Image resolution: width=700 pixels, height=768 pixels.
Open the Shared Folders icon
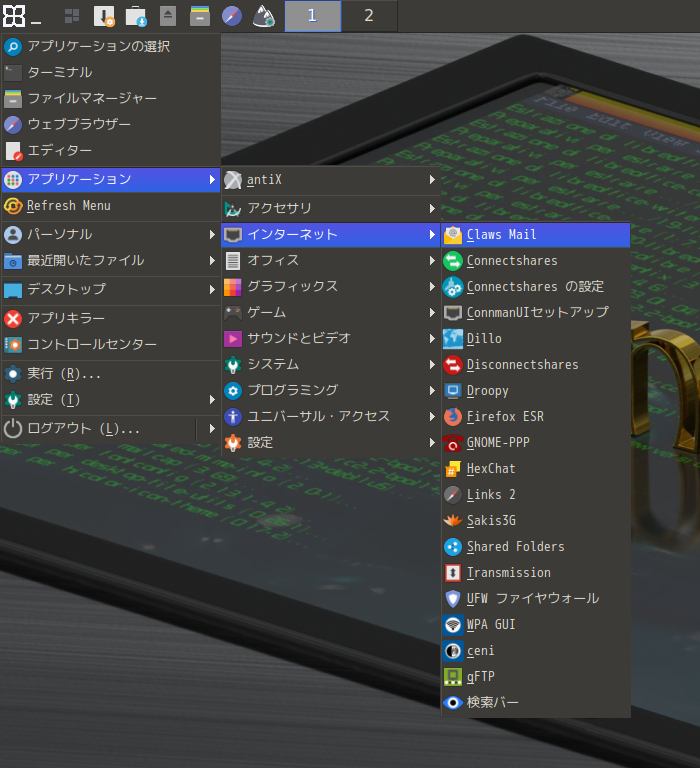click(453, 547)
